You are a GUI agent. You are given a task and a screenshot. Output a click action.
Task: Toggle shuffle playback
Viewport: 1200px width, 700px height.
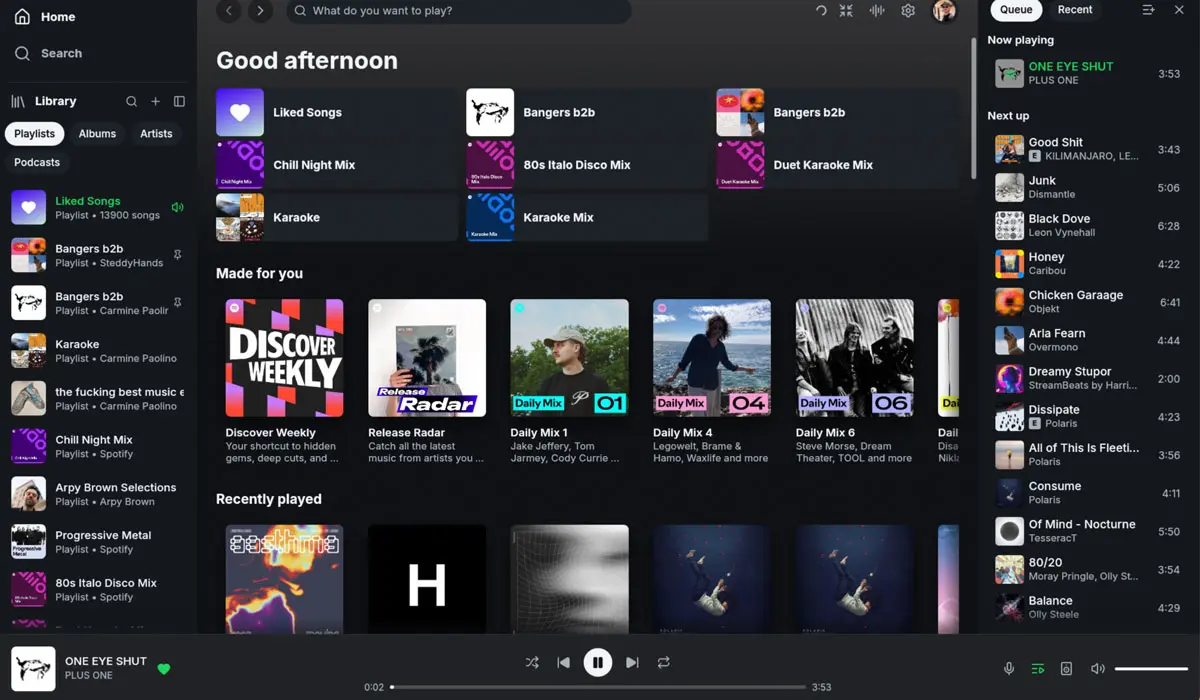532,662
